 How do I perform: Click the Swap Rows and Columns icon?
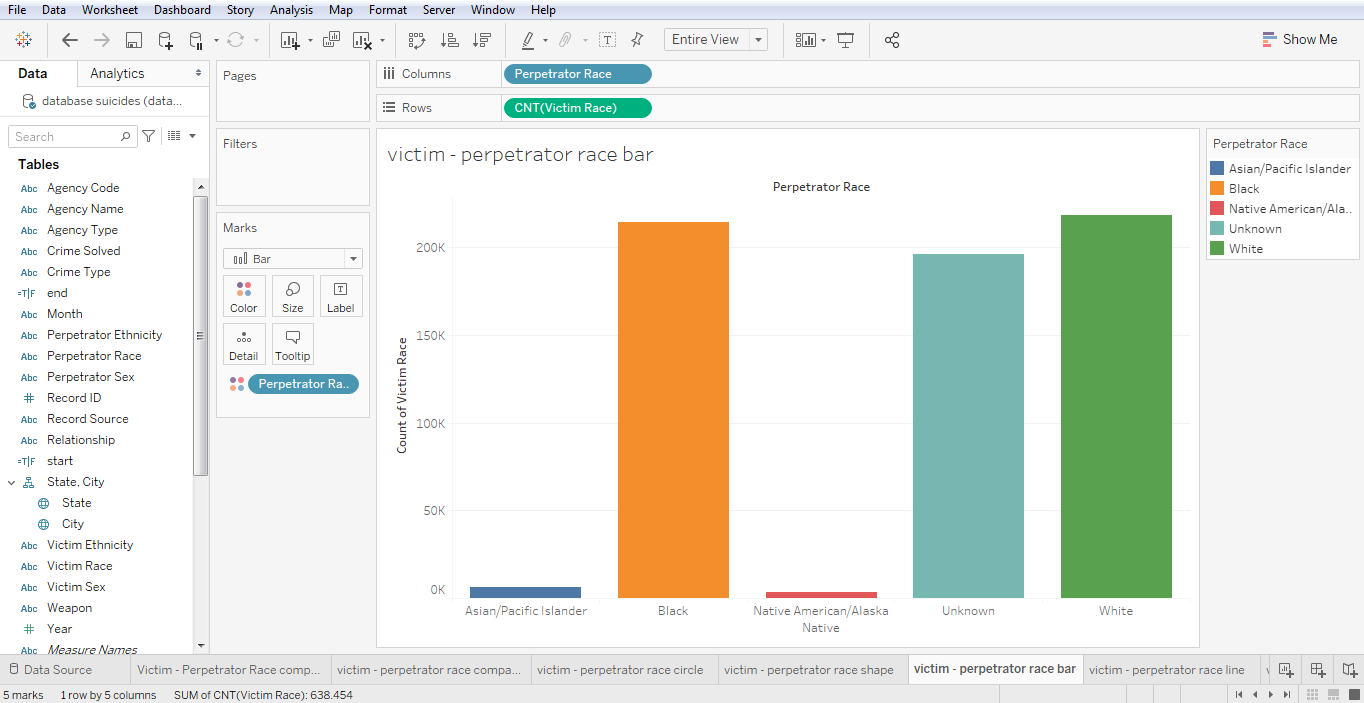pos(417,40)
